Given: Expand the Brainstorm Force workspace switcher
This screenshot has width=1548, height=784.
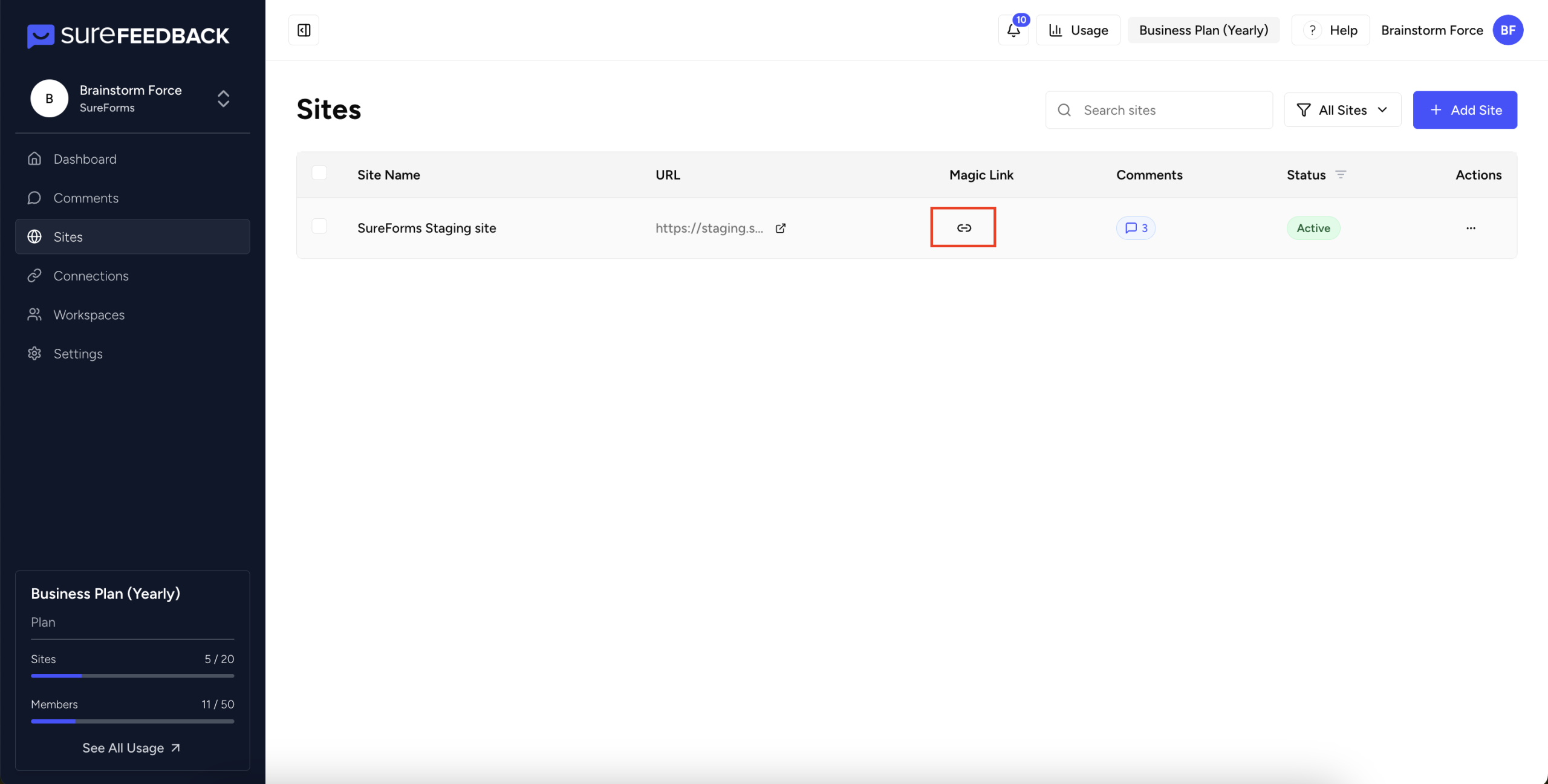Looking at the screenshot, I should pos(223,99).
